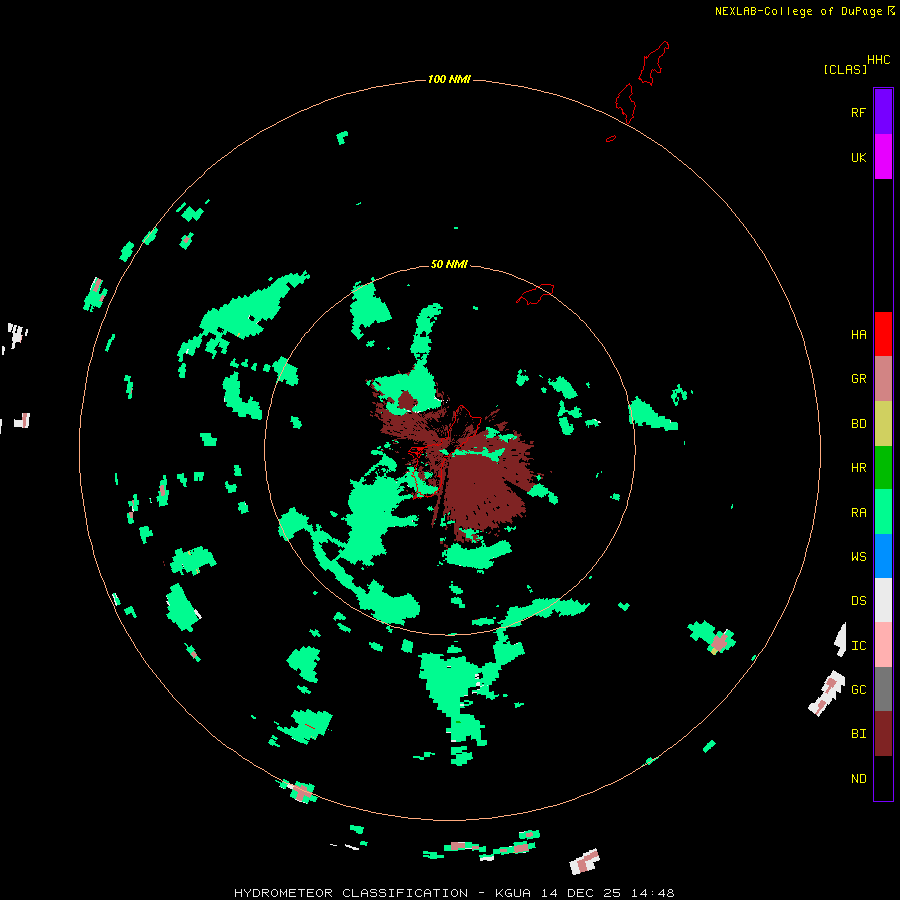
Task: Click the 14 DEC 25 date text
Action: point(581,893)
